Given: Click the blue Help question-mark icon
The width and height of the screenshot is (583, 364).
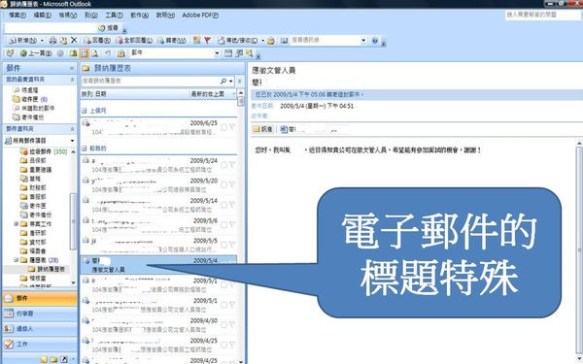Looking at the screenshot, I should point(375,40).
